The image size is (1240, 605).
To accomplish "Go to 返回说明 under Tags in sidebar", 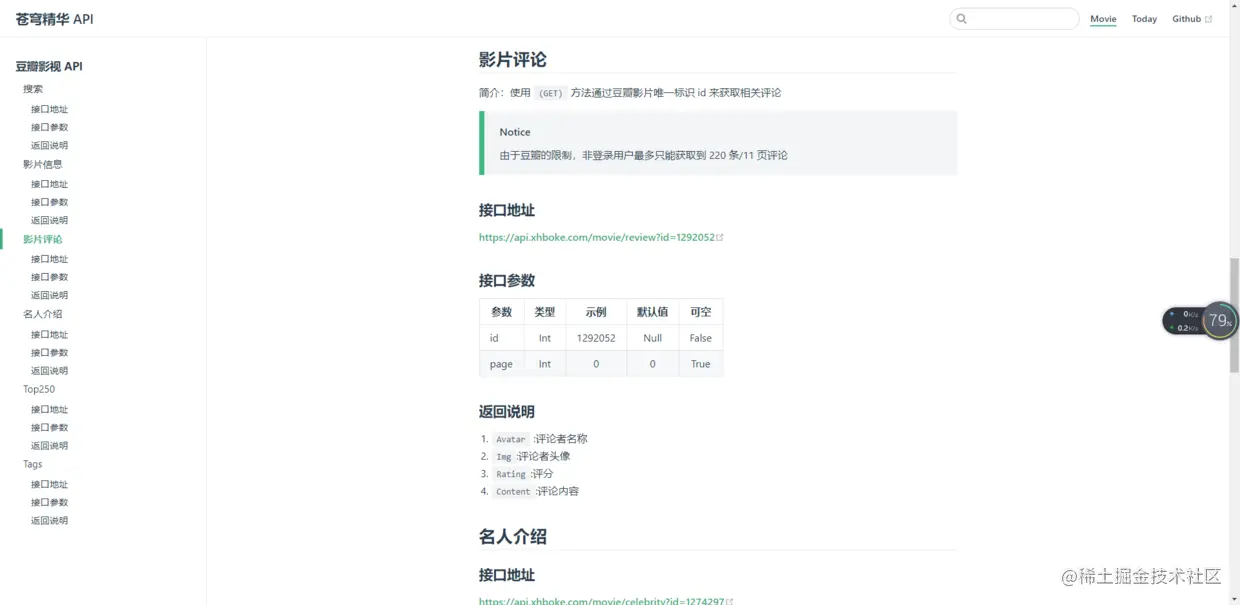I will click(49, 520).
